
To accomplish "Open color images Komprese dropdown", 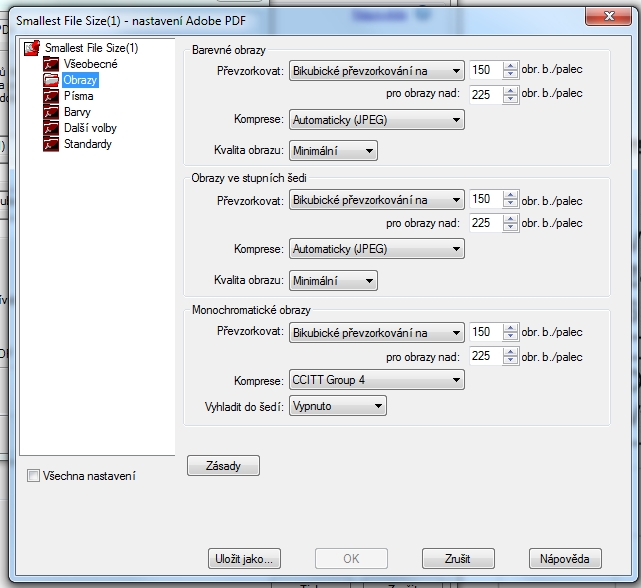I will click(x=376, y=120).
